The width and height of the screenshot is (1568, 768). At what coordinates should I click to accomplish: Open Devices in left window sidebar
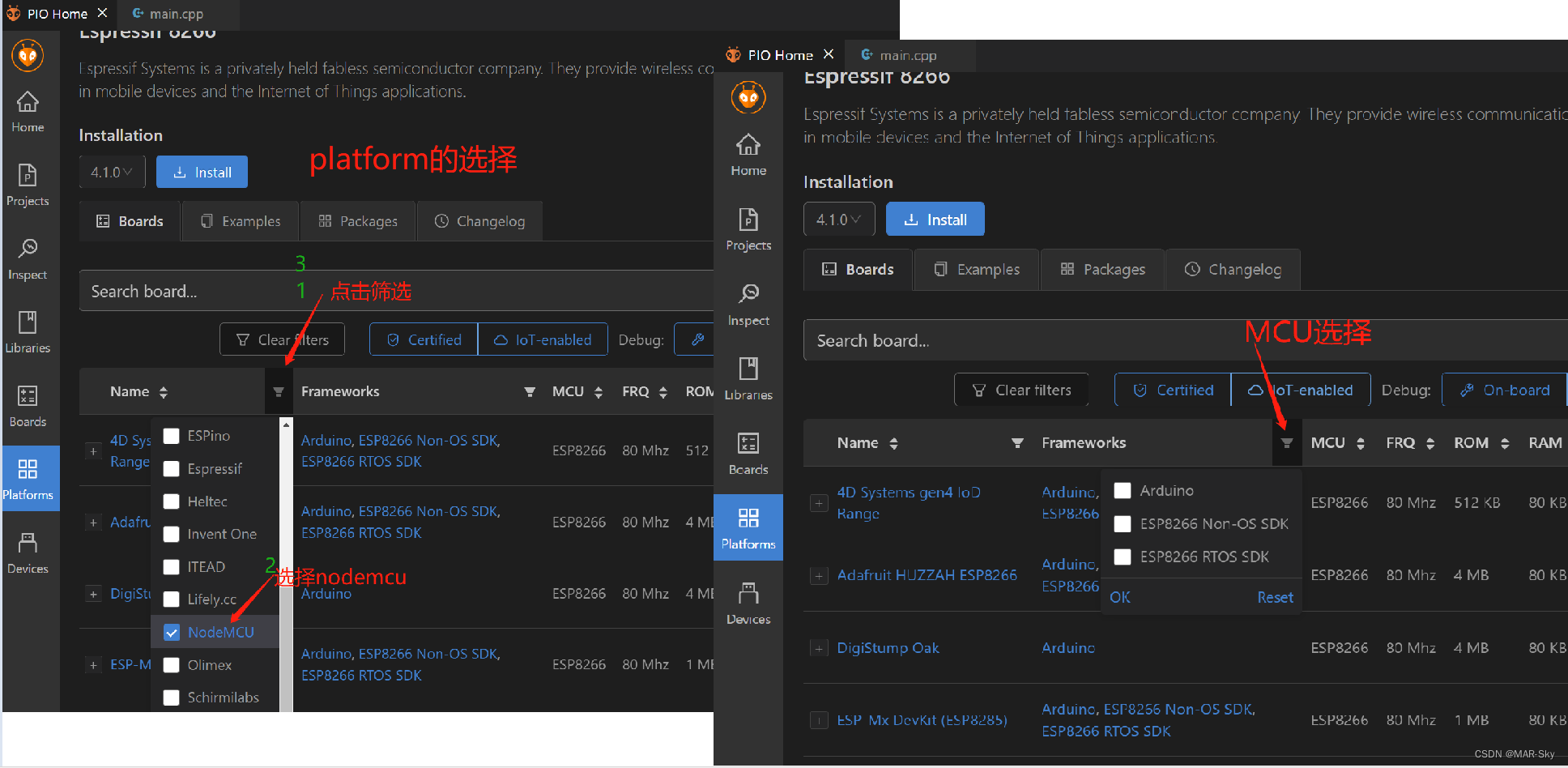point(28,554)
